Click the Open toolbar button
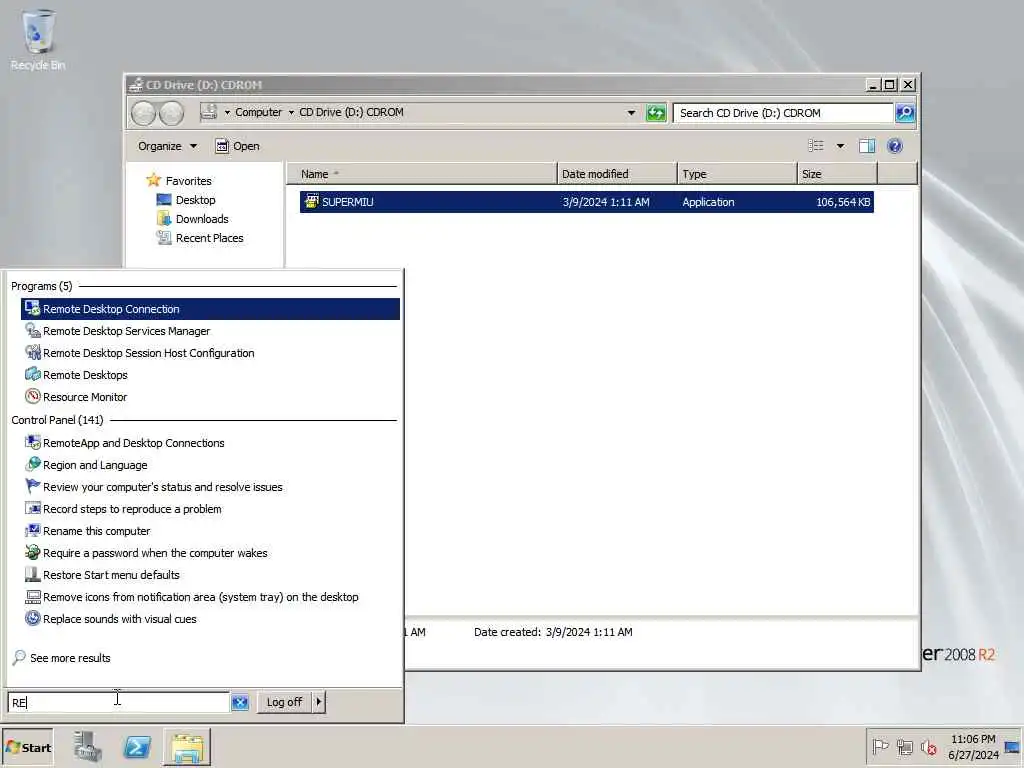The height and width of the screenshot is (768, 1024). tap(238, 146)
